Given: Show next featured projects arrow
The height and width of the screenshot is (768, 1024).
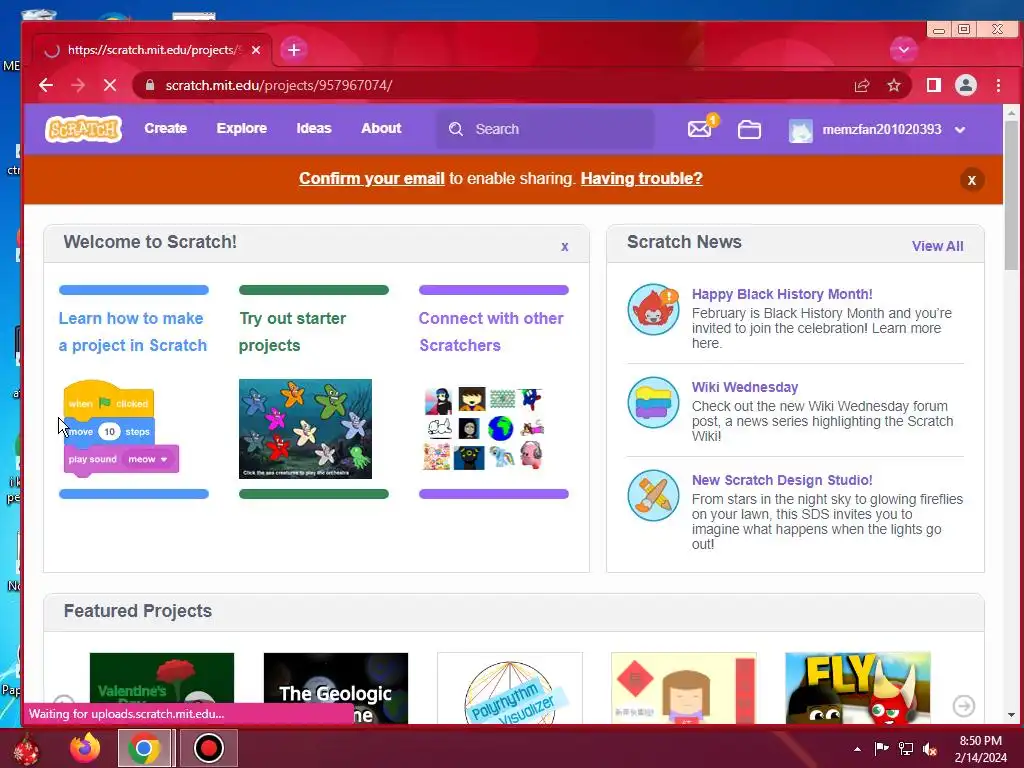Looking at the screenshot, I should (x=964, y=706).
